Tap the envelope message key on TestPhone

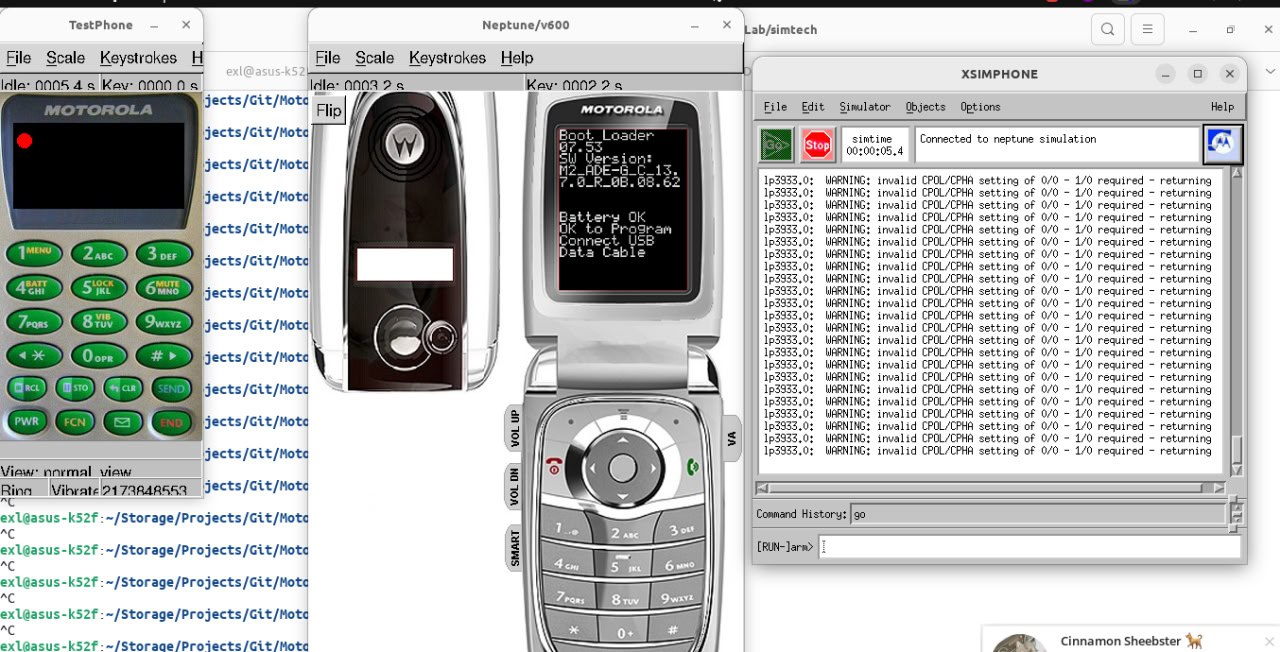pos(123,422)
